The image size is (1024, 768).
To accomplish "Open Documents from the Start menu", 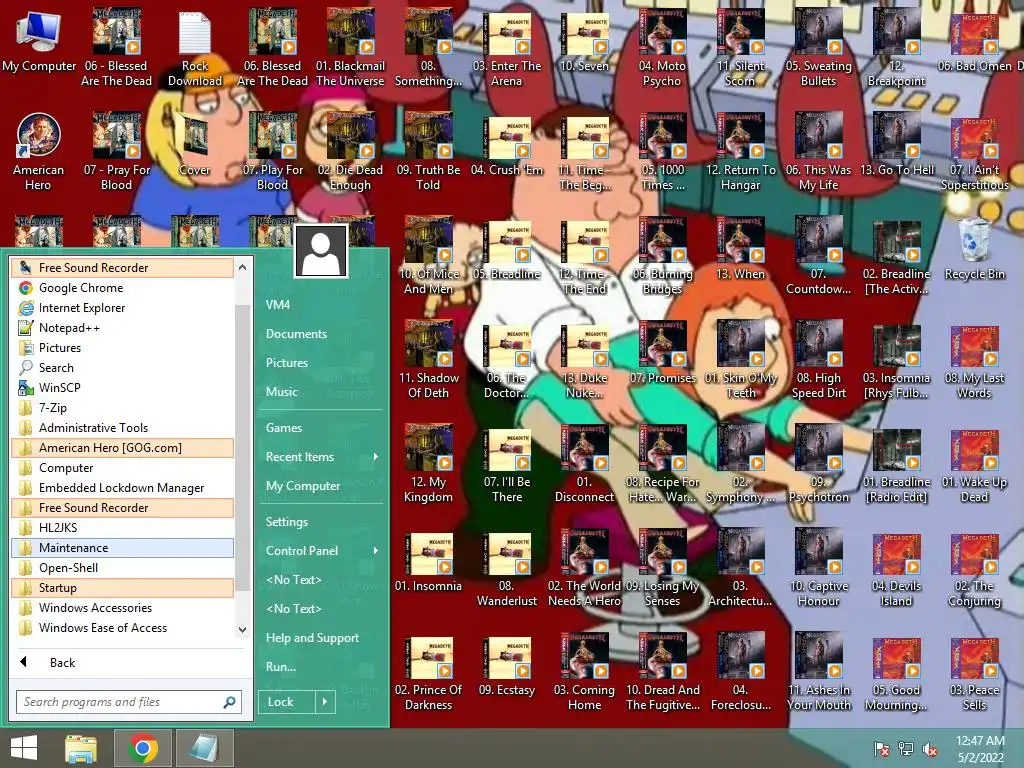I will point(321,334).
